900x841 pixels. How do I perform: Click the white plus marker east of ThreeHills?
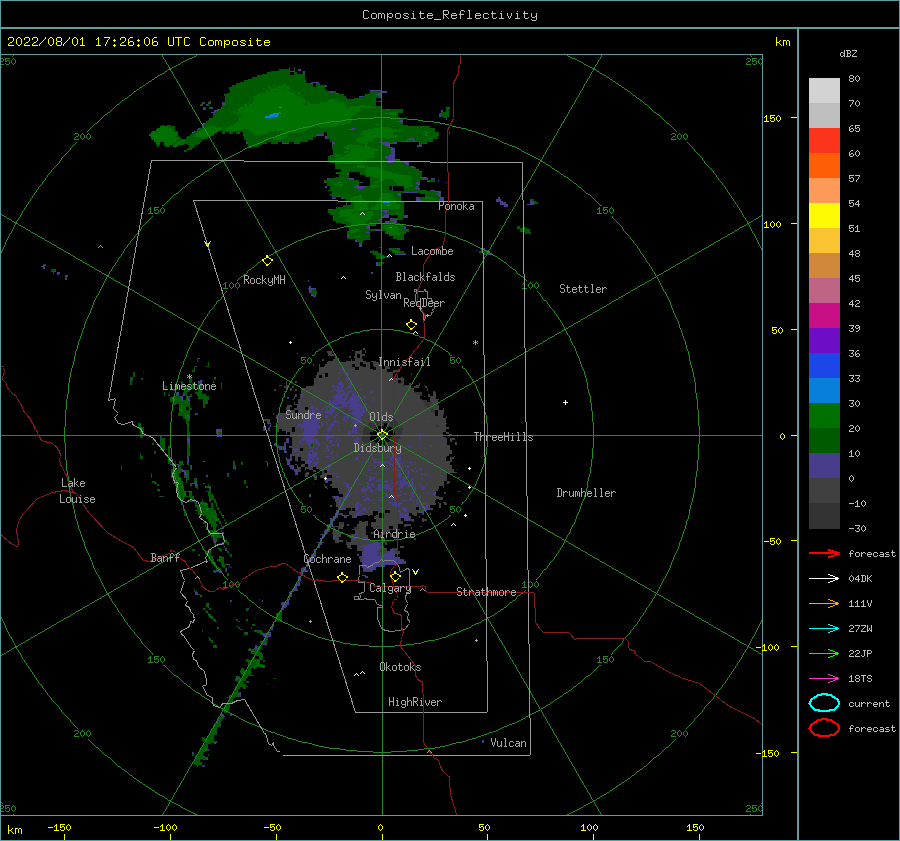click(565, 402)
